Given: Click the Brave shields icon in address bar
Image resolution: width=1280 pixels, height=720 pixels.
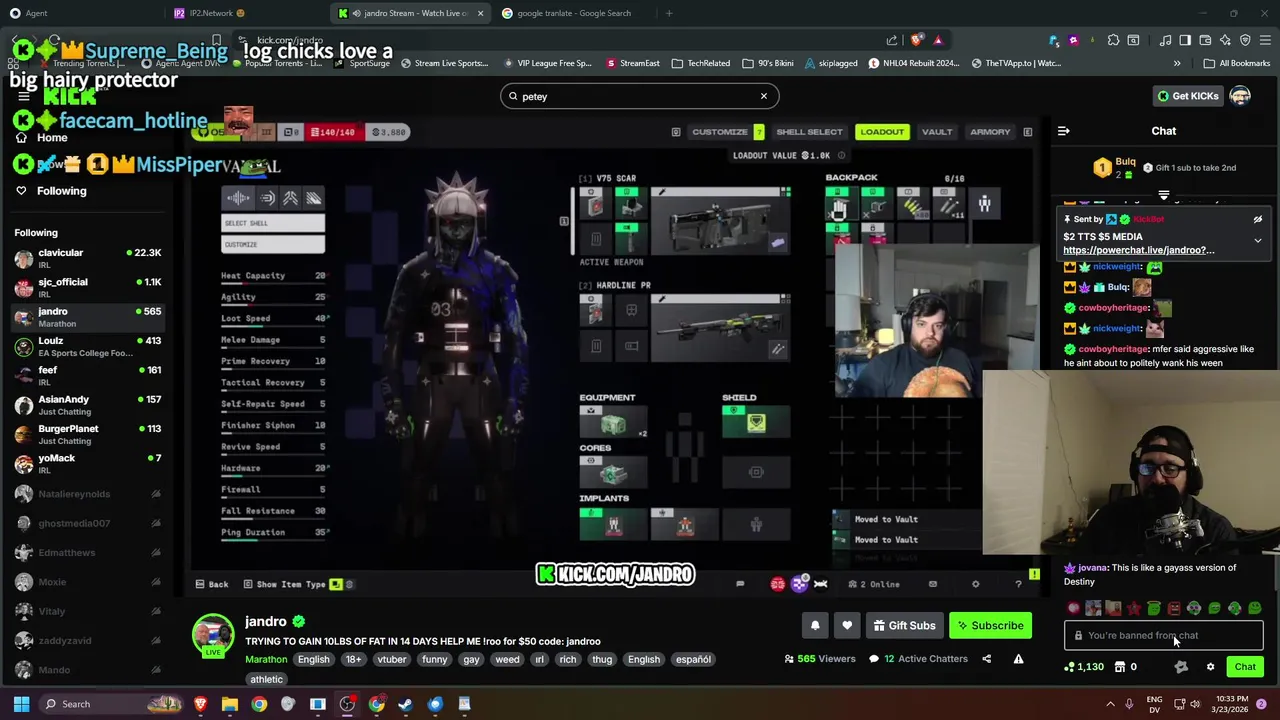Looking at the screenshot, I should tap(917, 40).
